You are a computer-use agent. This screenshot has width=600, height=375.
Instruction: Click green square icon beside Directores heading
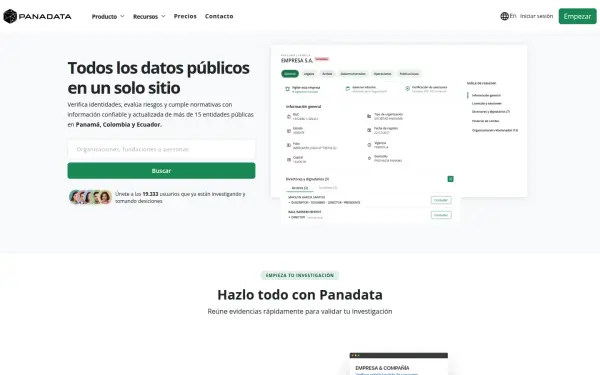[x=450, y=179]
